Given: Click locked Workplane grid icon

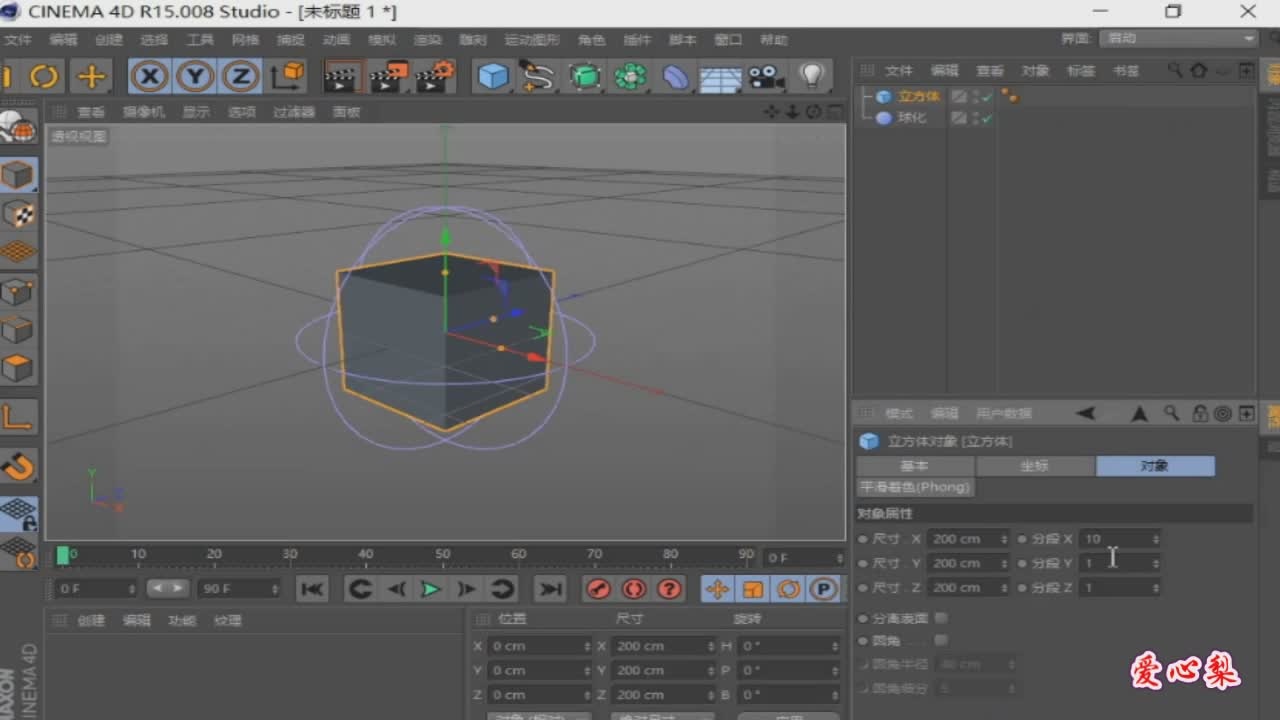Looking at the screenshot, I should [x=18, y=514].
